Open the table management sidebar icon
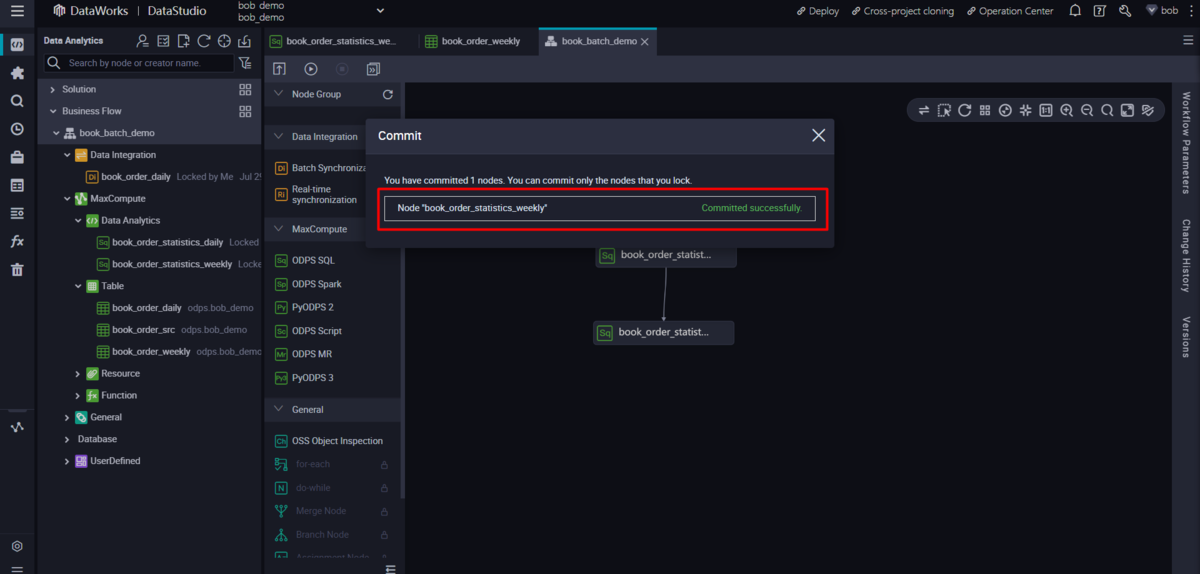 [x=17, y=185]
